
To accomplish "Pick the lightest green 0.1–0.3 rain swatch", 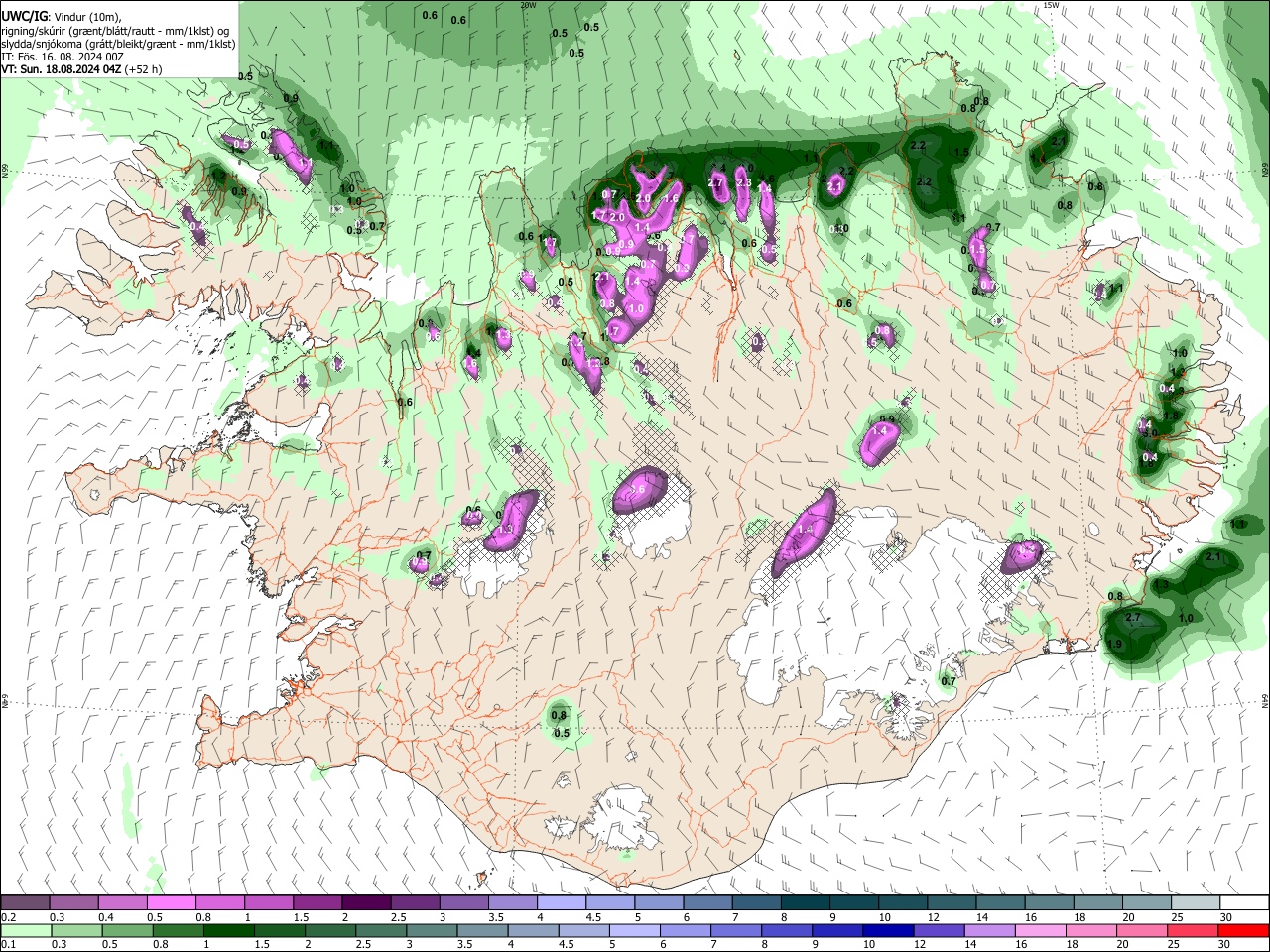I will pos(26,930).
